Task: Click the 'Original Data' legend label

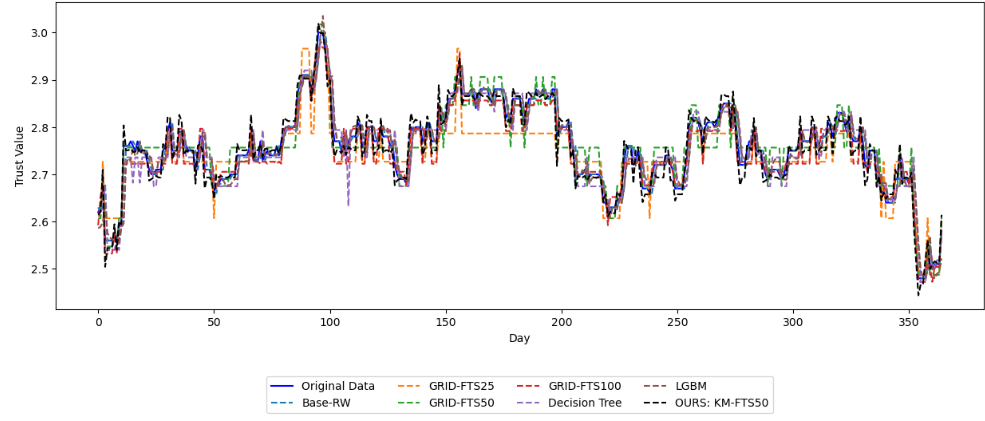Action: point(337,386)
